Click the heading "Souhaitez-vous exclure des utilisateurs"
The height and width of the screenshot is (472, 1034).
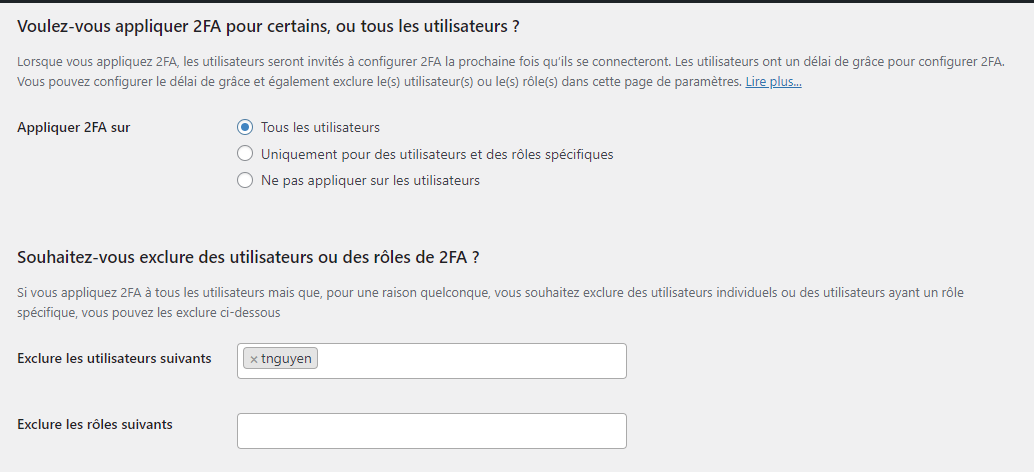248,257
